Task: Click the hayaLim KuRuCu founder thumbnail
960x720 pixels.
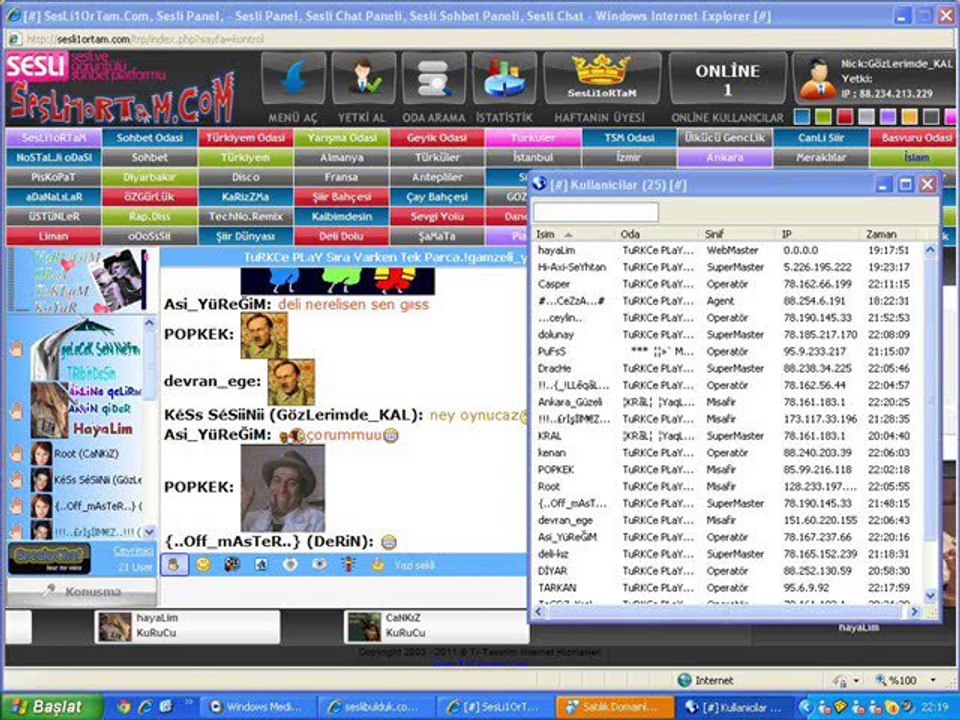Action: coord(115,626)
